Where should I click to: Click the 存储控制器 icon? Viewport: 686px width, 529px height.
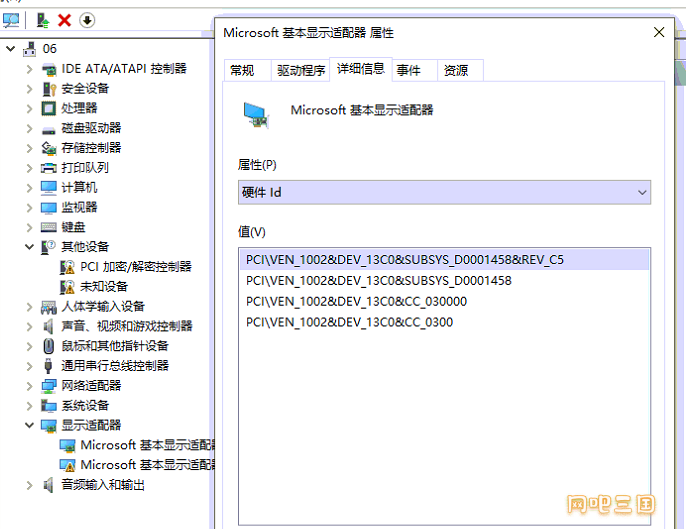click(49, 148)
